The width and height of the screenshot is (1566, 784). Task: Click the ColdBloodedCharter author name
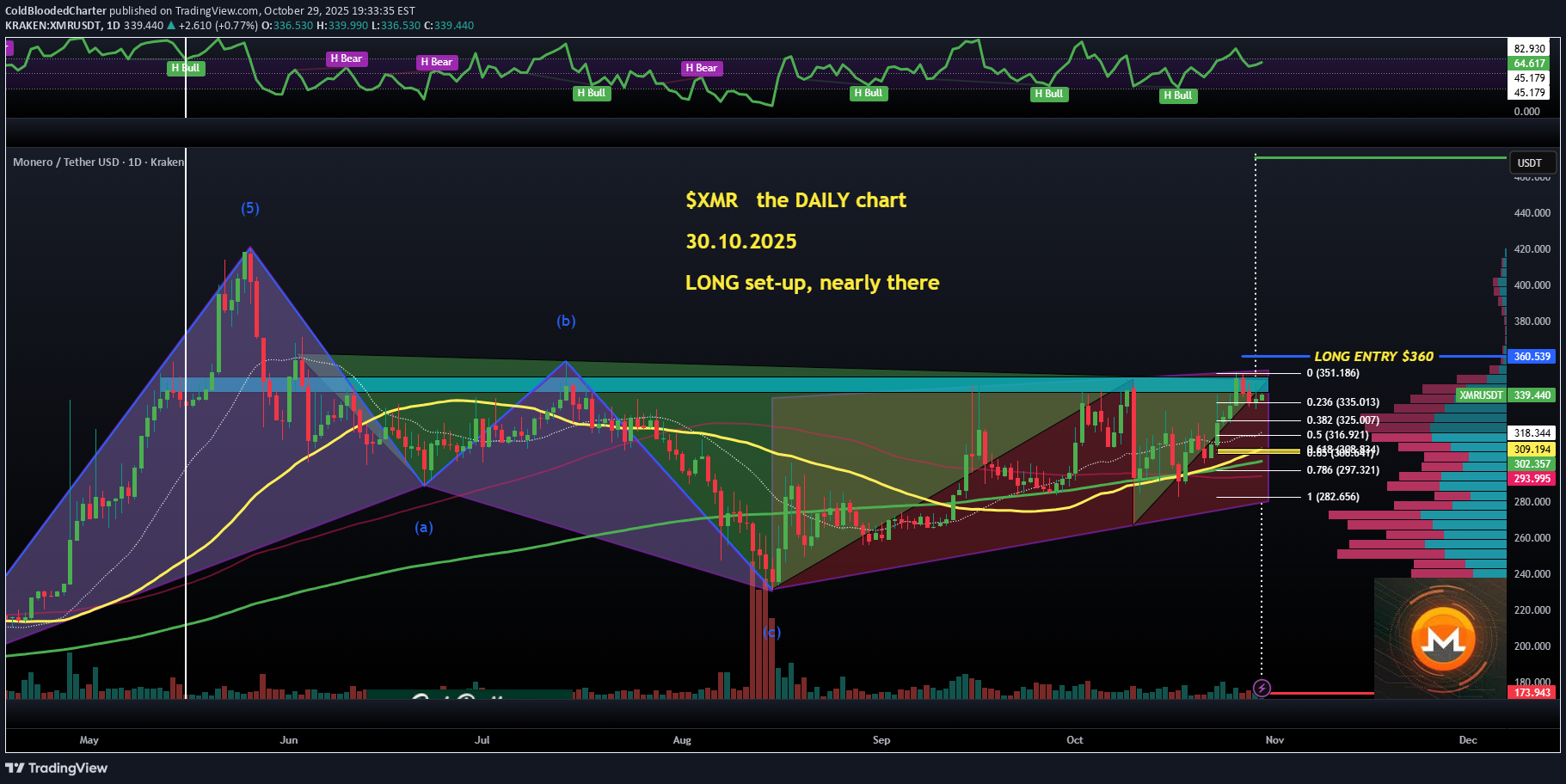pos(55,10)
